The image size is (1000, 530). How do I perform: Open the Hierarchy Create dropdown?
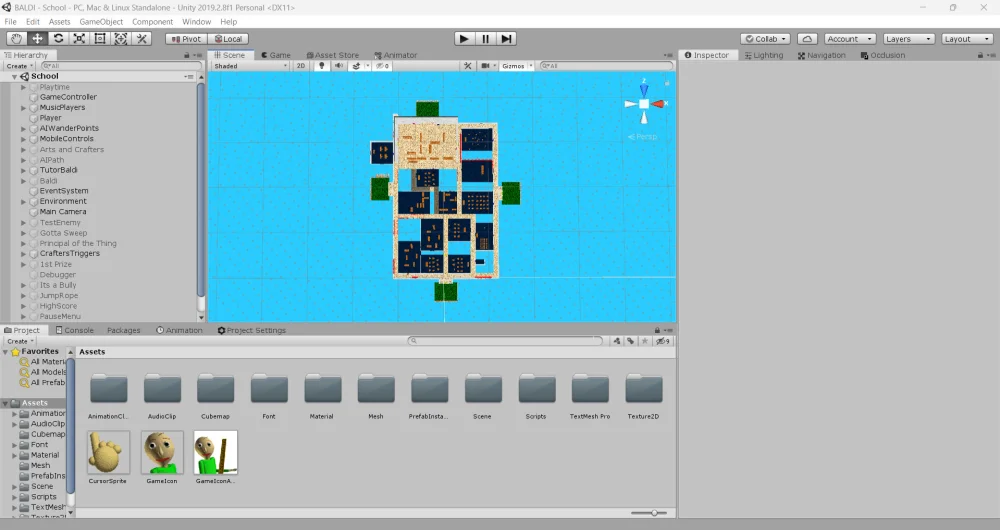tap(19, 66)
